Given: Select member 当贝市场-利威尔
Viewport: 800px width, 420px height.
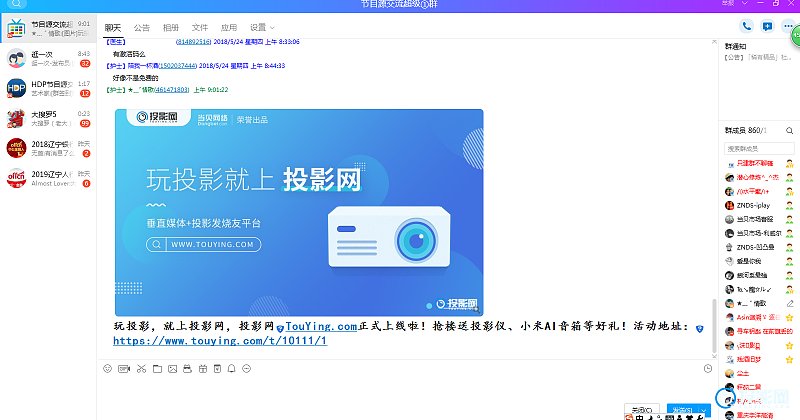Looking at the screenshot, I should (x=759, y=233).
